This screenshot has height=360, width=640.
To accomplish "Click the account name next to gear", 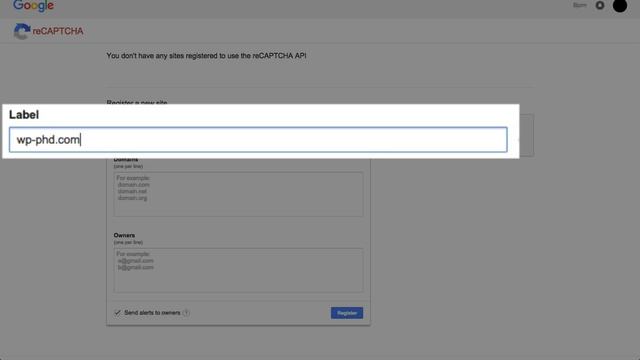I will (580, 5).
